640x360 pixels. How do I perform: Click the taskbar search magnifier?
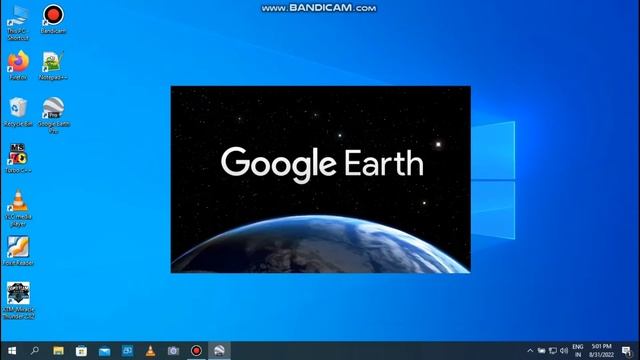[x=35, y=351]
